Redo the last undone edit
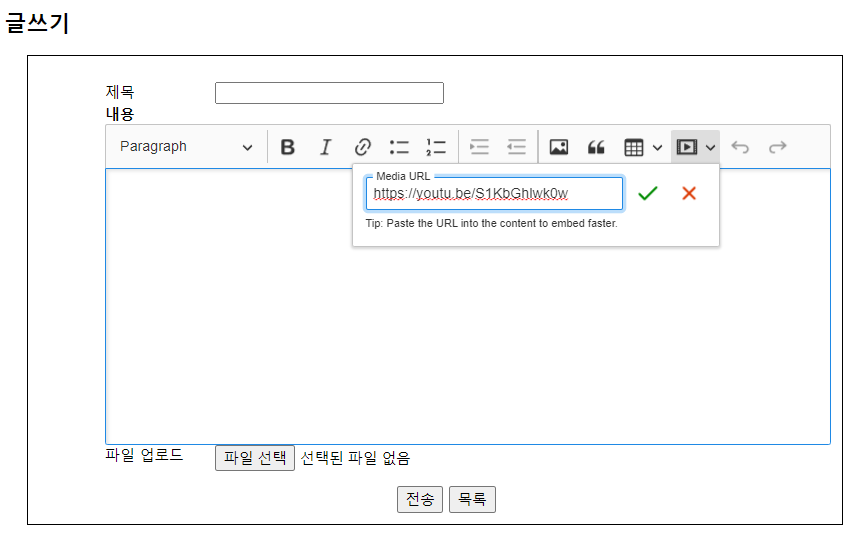The image size is (853, 534). pyautogui.click(x=777, y=147)
